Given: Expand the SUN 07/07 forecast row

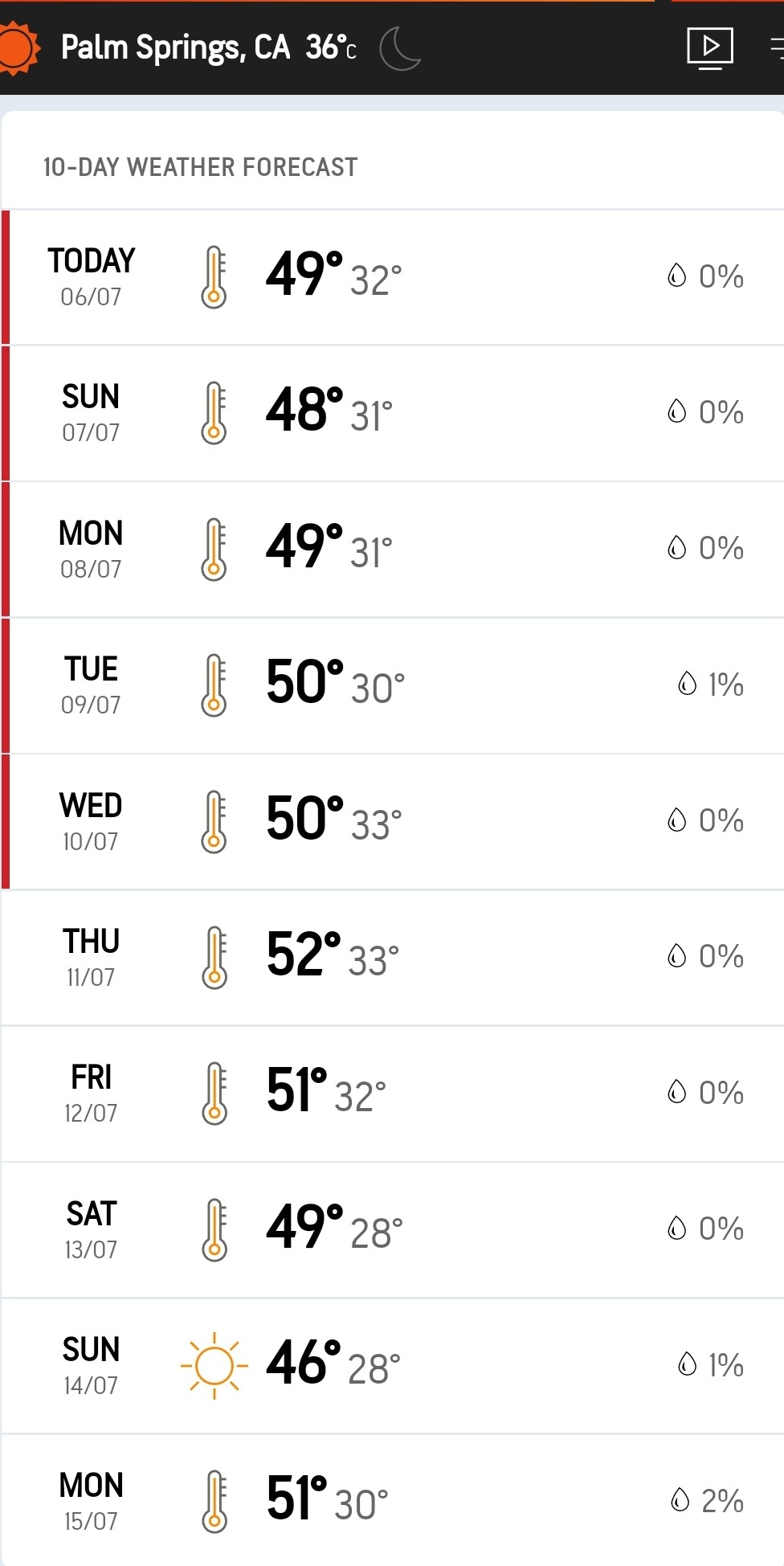Looking at the screenshot, I should point(394,413).
